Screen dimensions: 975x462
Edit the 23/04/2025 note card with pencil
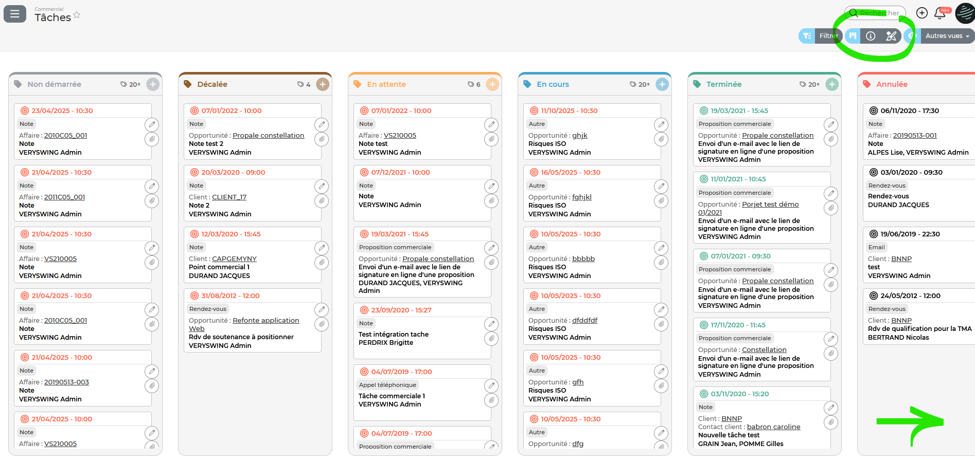[x=152, y=124]
